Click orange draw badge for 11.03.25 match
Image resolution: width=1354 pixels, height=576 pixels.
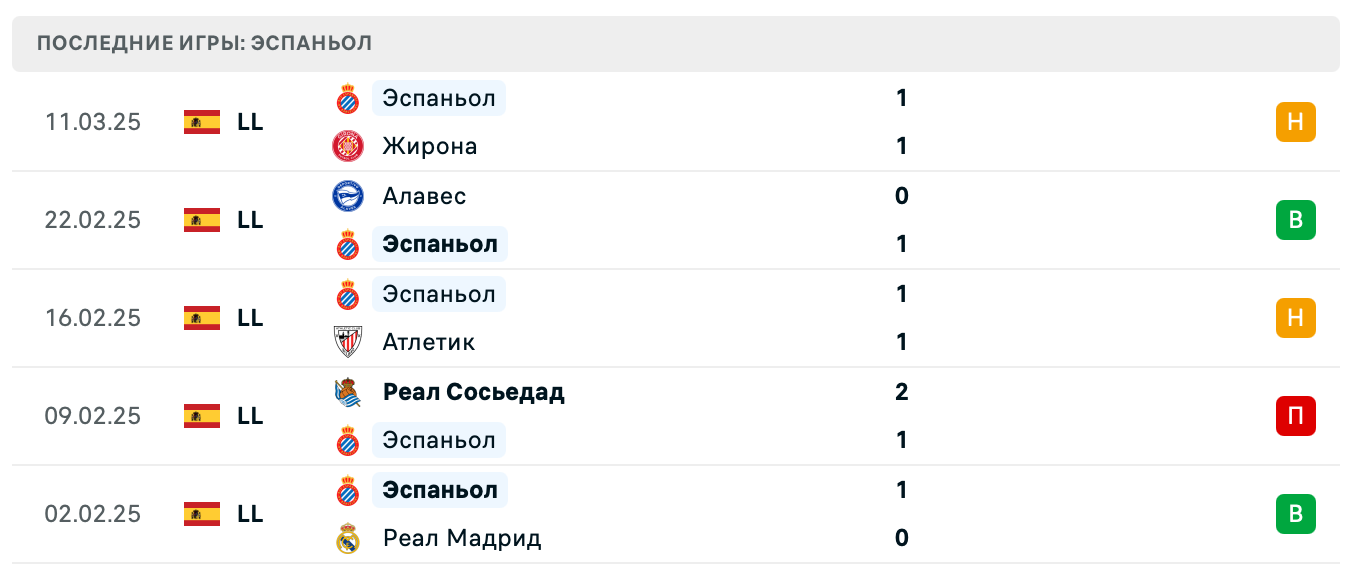(x=1295, y=122)
